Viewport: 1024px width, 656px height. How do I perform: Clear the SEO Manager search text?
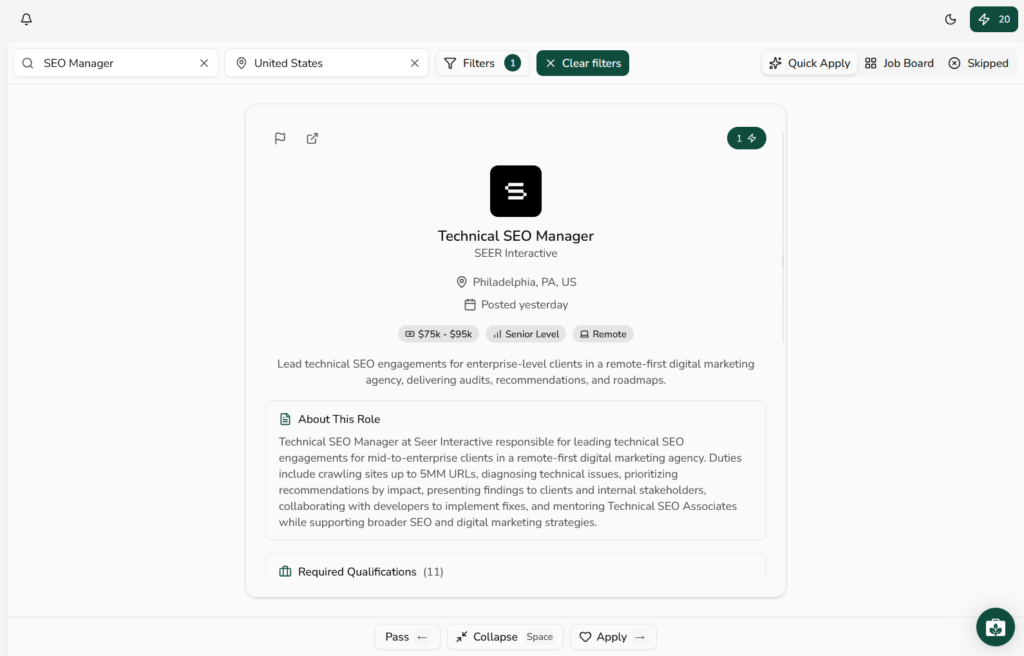tap(204, 63)
